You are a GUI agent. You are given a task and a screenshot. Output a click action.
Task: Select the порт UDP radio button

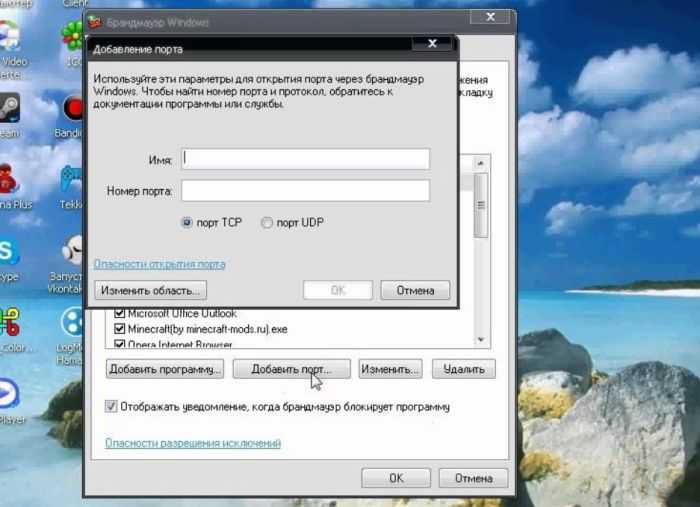267,222
